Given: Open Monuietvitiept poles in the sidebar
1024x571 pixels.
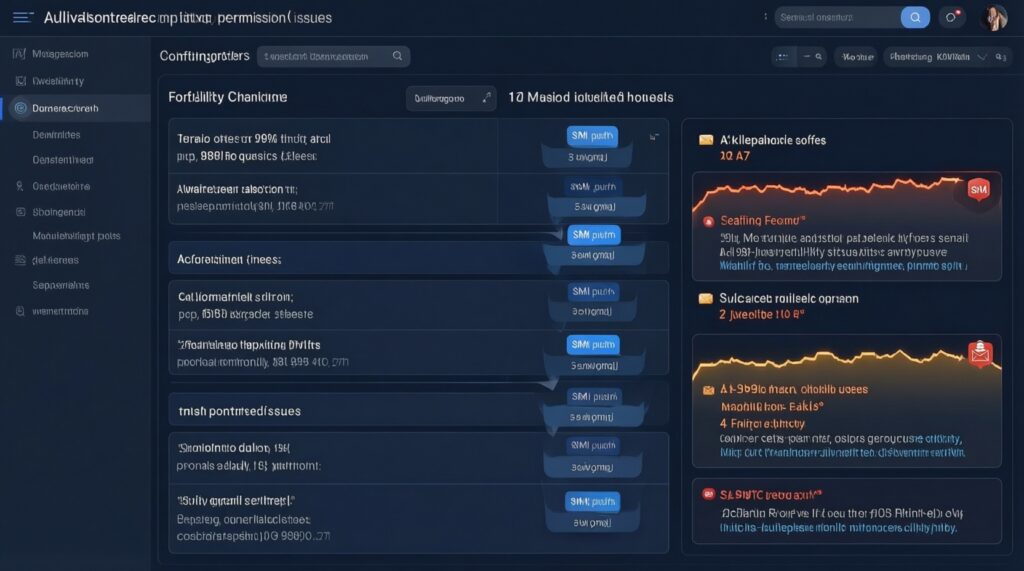Looking at the screenshot, I should [x=76, y=236].
